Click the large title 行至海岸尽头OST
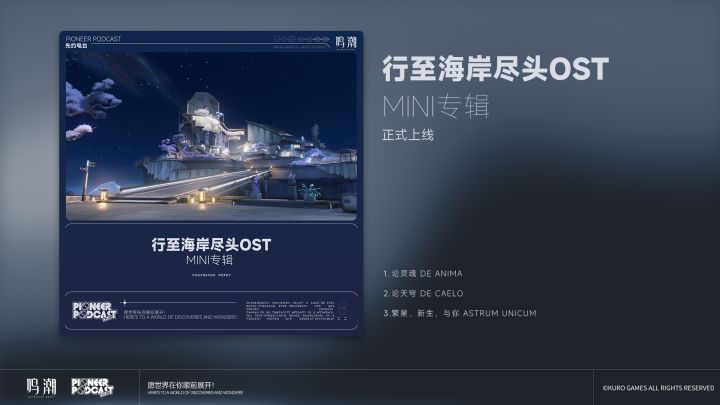The width and height of the screenshot is (720, 405). [495, 69]
